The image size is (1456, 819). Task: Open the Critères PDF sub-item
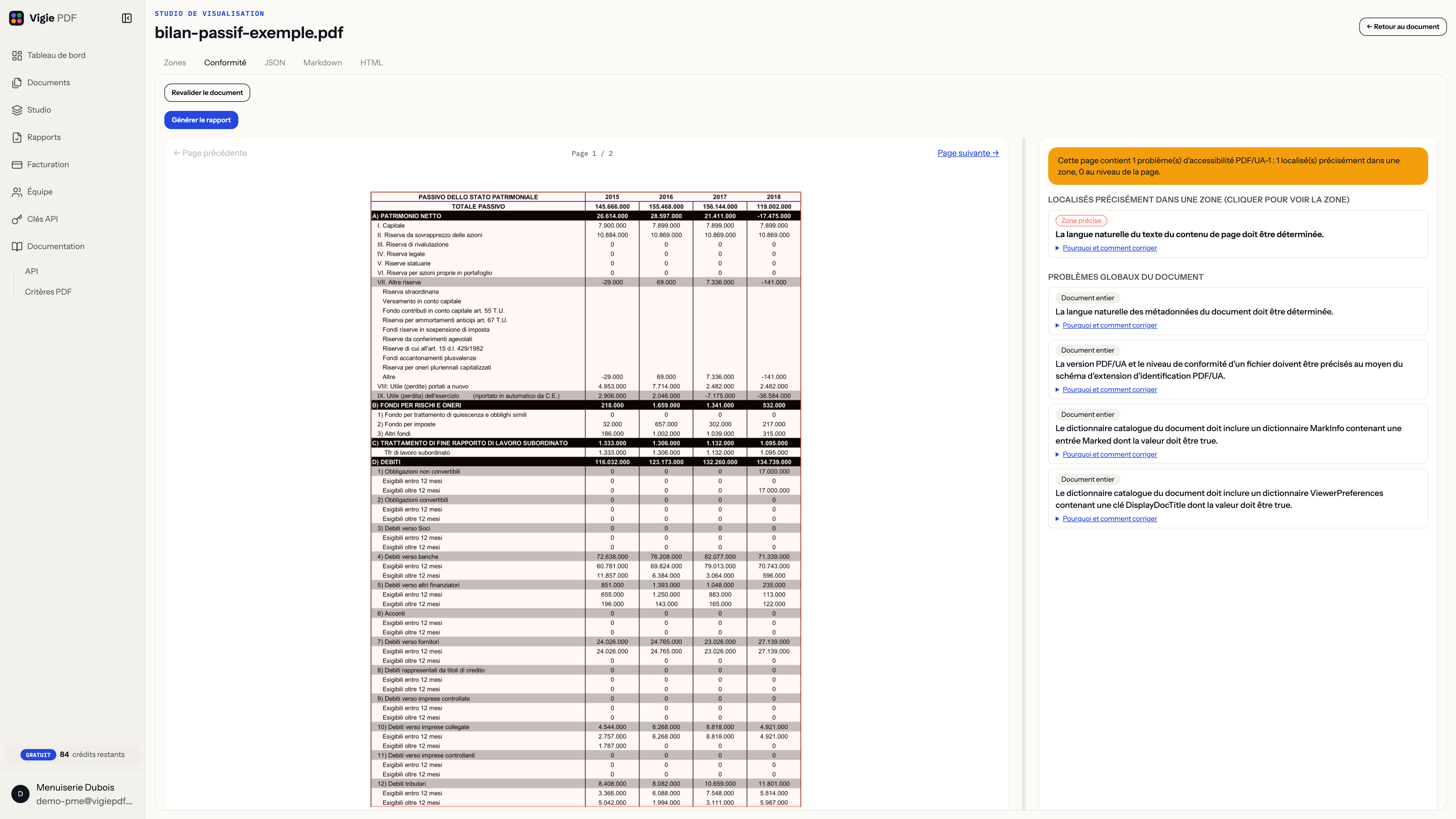click(x=48, y=292)
